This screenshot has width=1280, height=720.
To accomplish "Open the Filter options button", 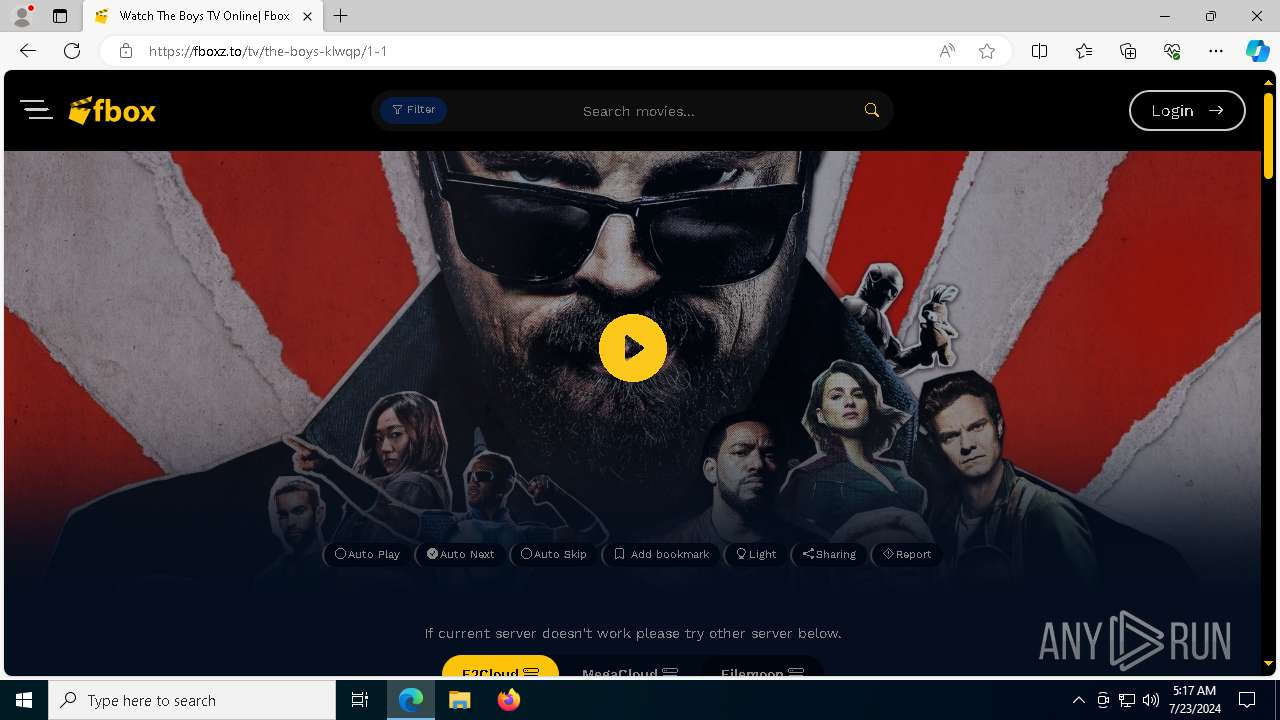I will 413,110.
